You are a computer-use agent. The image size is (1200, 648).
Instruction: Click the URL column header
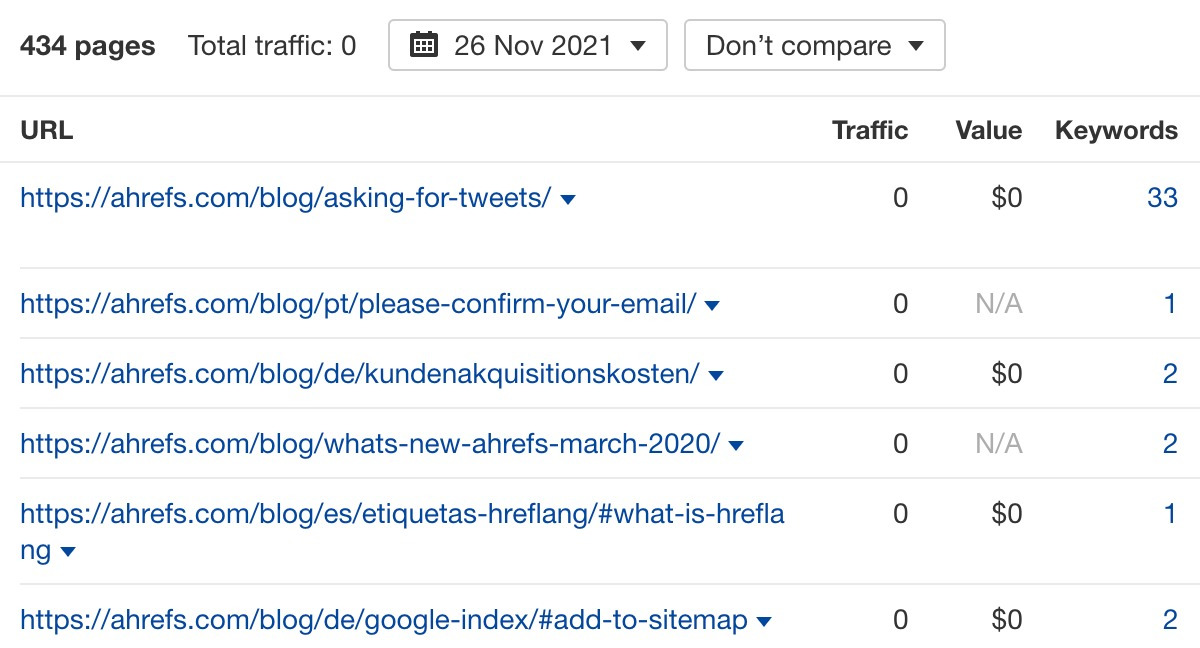coord(46,130)
